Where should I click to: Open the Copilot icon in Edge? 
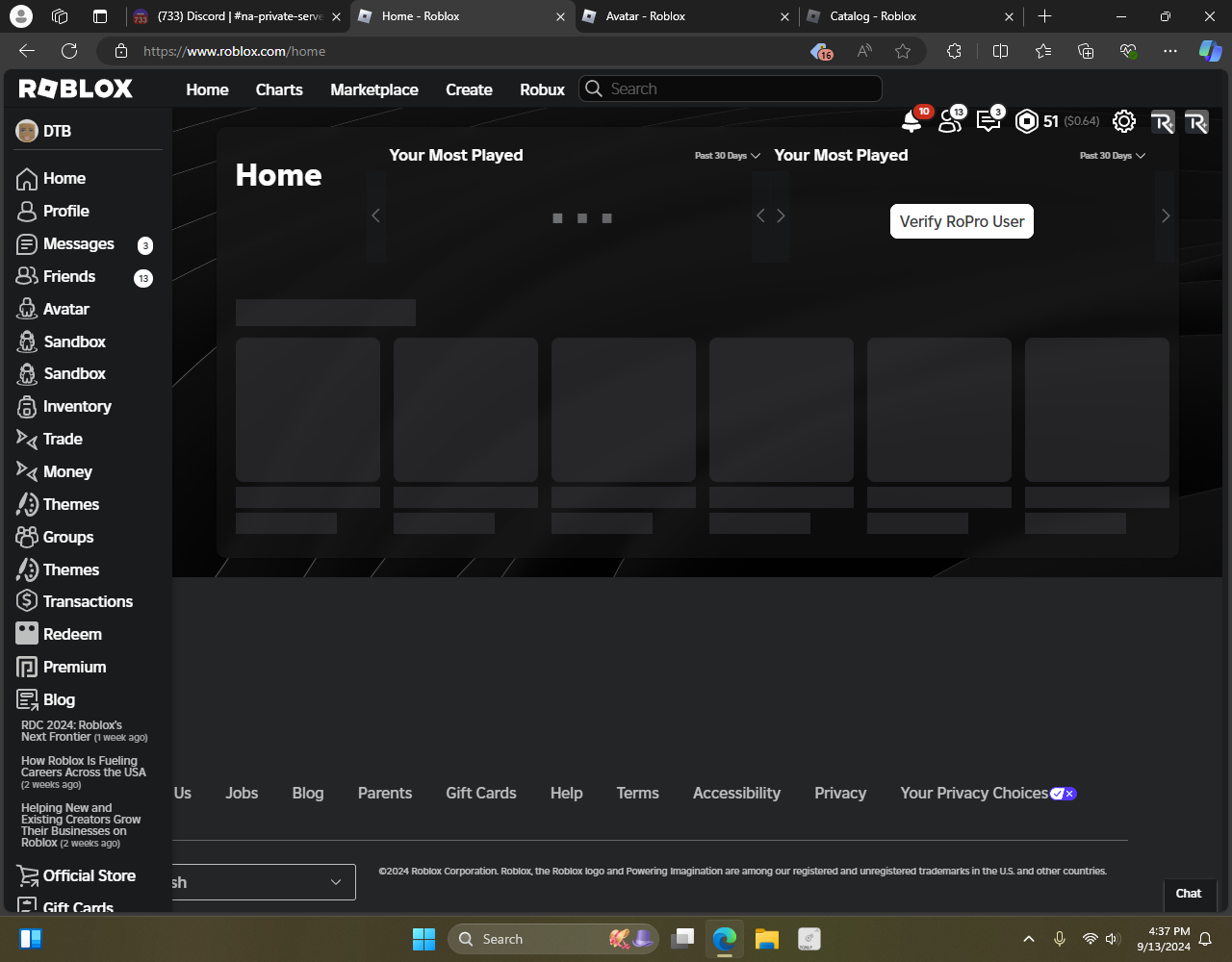pos(1210,51)
